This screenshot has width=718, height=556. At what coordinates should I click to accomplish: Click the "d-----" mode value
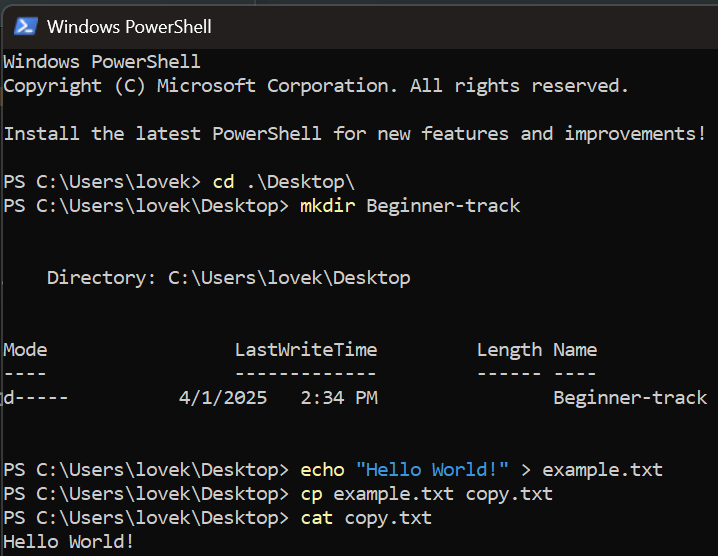[36, 398]
